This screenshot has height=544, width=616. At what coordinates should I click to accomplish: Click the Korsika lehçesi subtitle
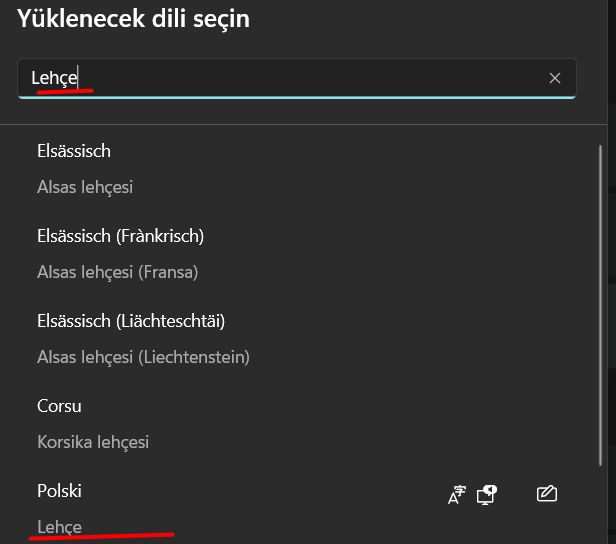pyautogui.click(x=93, y=442)
